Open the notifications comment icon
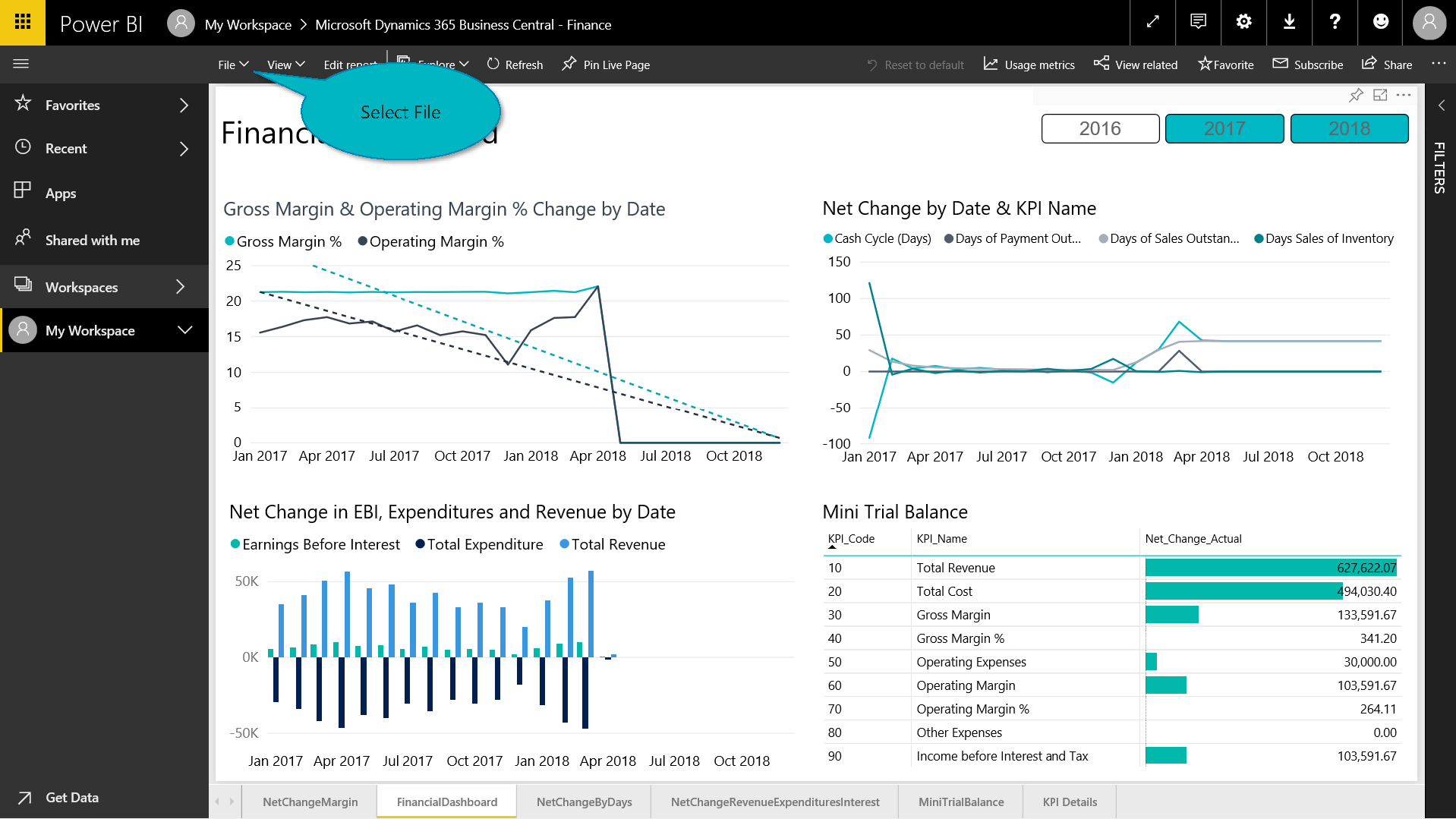Image resolution: width=1456 pixels, height=819 pixels. (x=1198, y=22)
